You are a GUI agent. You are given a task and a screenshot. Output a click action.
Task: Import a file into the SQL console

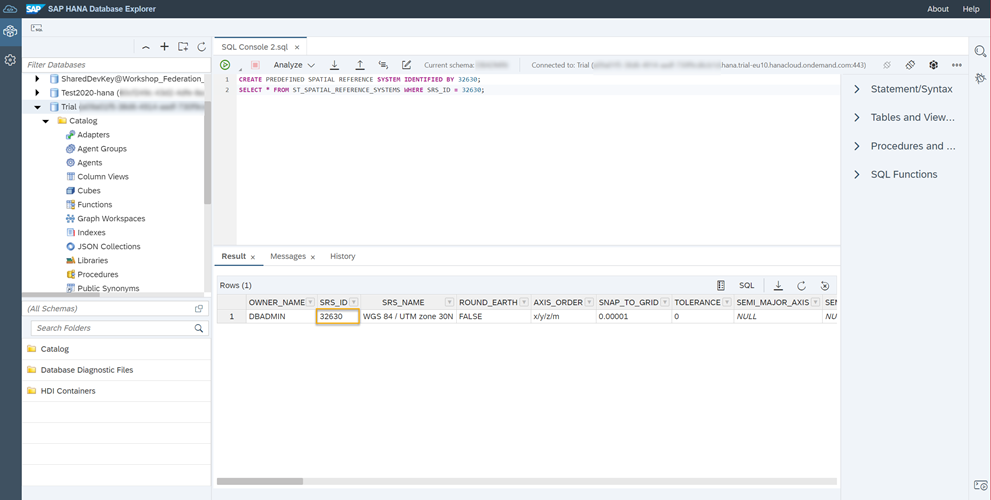point(360,64)
